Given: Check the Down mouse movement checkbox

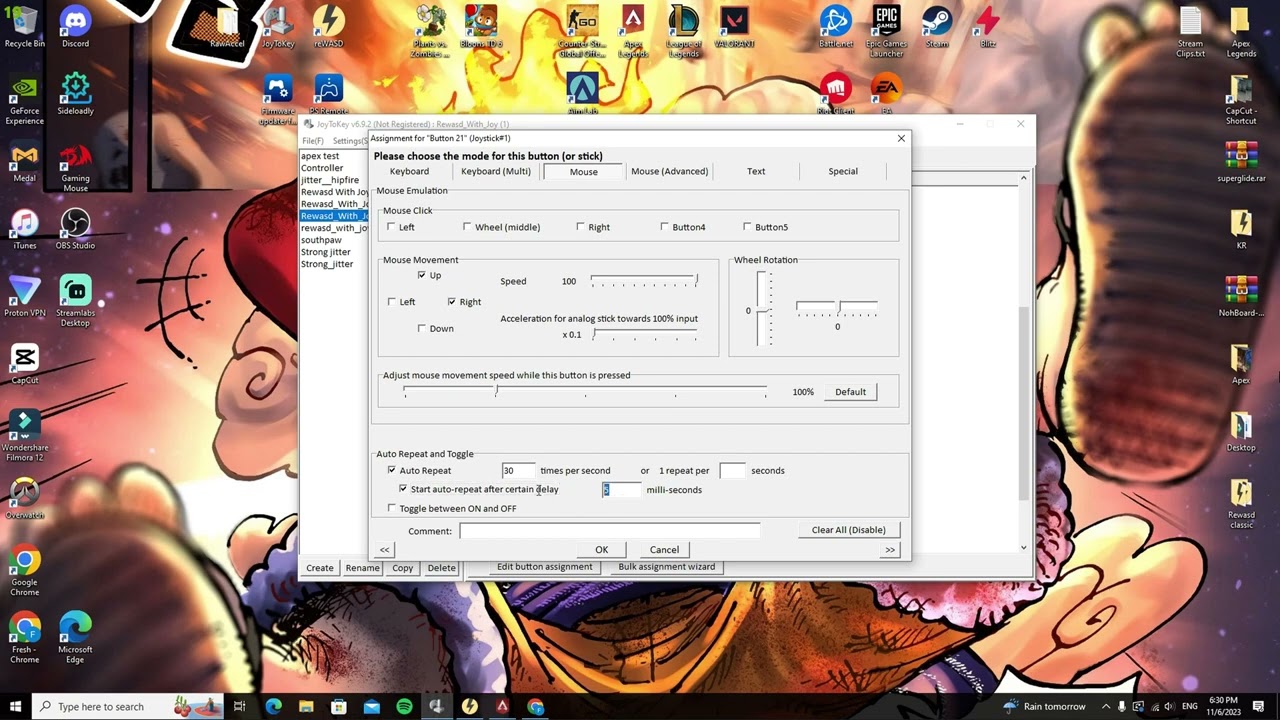Looking at the screenshot, I should coord(422,328).
